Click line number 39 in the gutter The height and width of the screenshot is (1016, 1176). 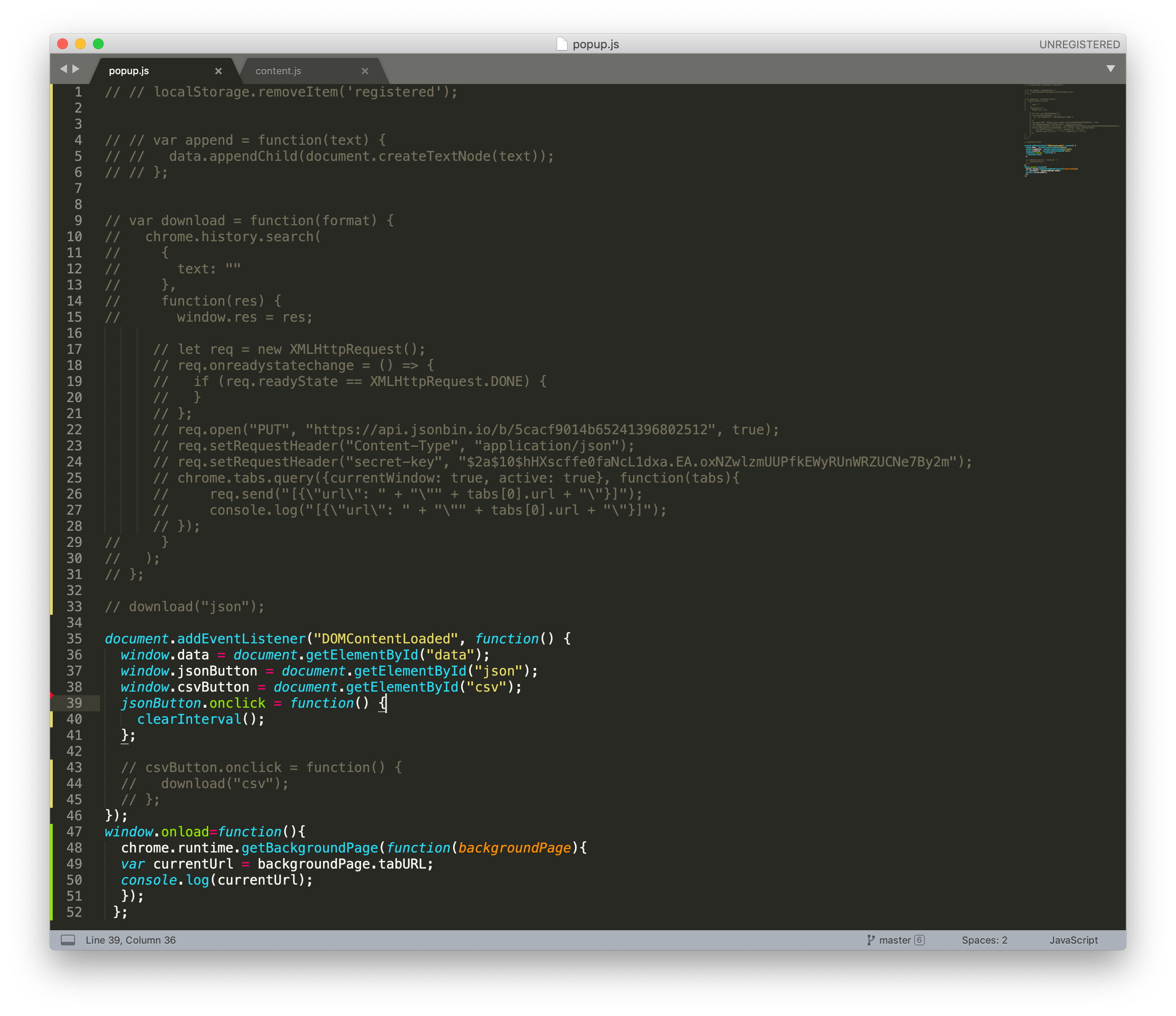[x=74, y=703]
